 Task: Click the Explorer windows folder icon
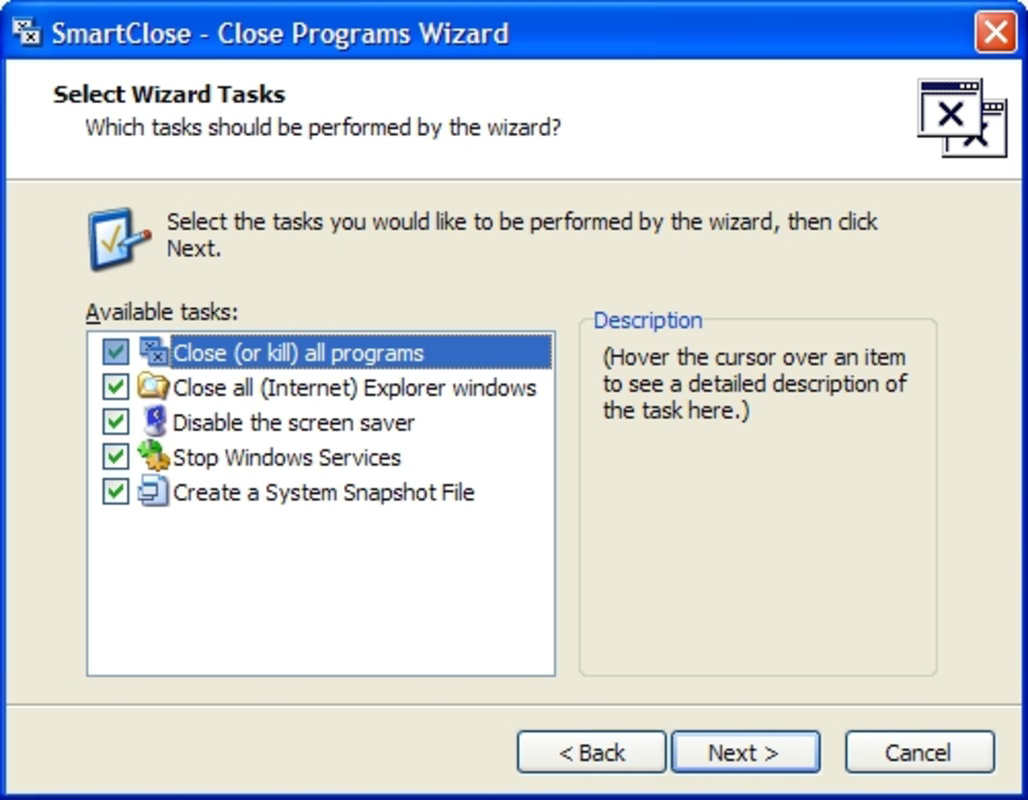tap(153, 387)
